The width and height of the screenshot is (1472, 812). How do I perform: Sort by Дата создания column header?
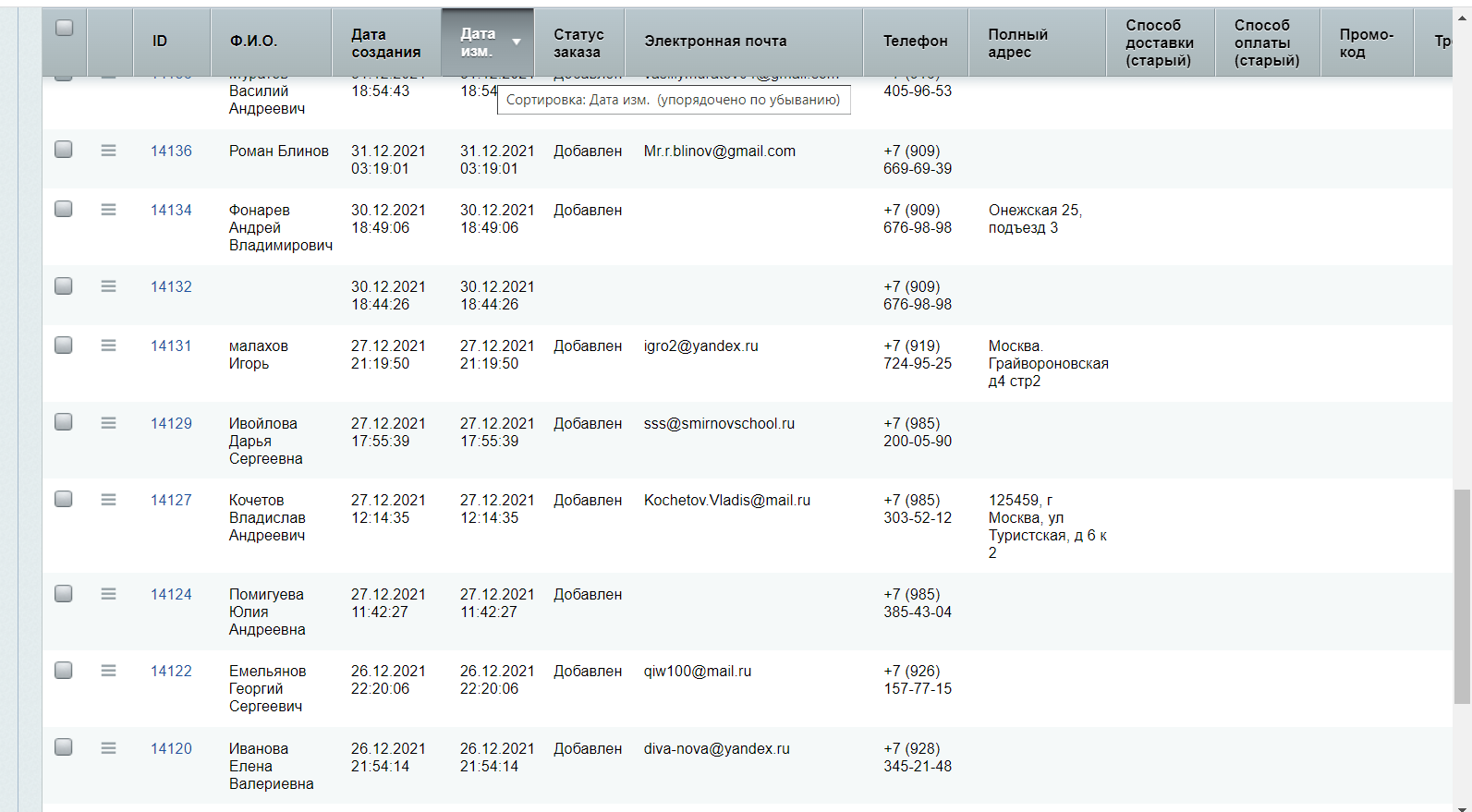385,42
